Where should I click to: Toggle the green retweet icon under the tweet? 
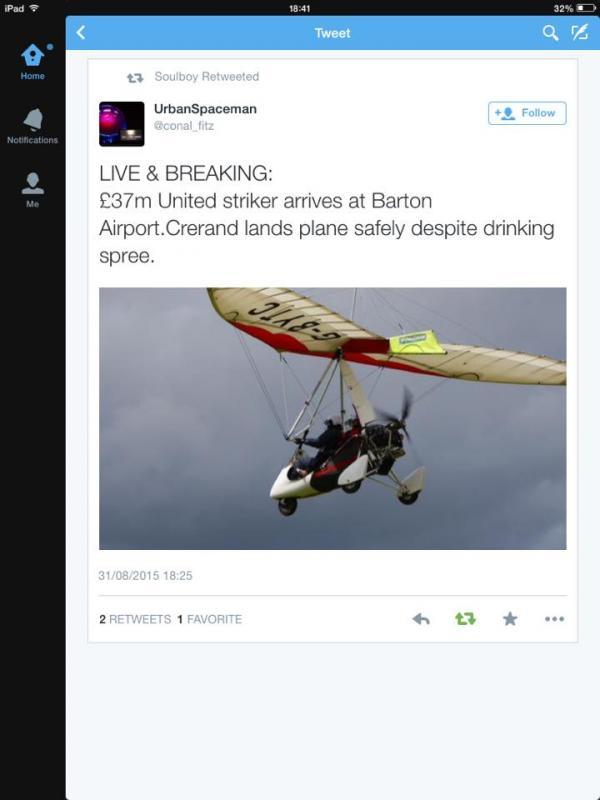465,619
